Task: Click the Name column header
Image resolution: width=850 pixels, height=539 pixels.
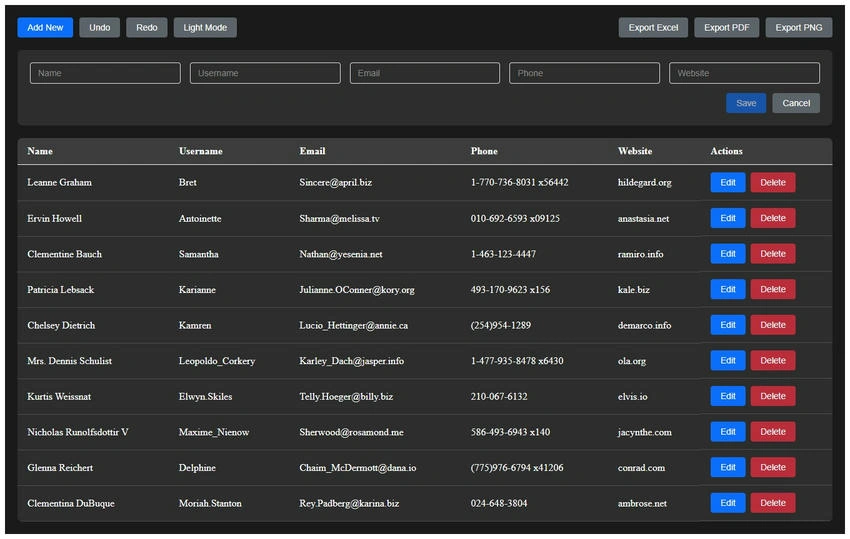Action: pyautogui.click(x=40, y=151)
